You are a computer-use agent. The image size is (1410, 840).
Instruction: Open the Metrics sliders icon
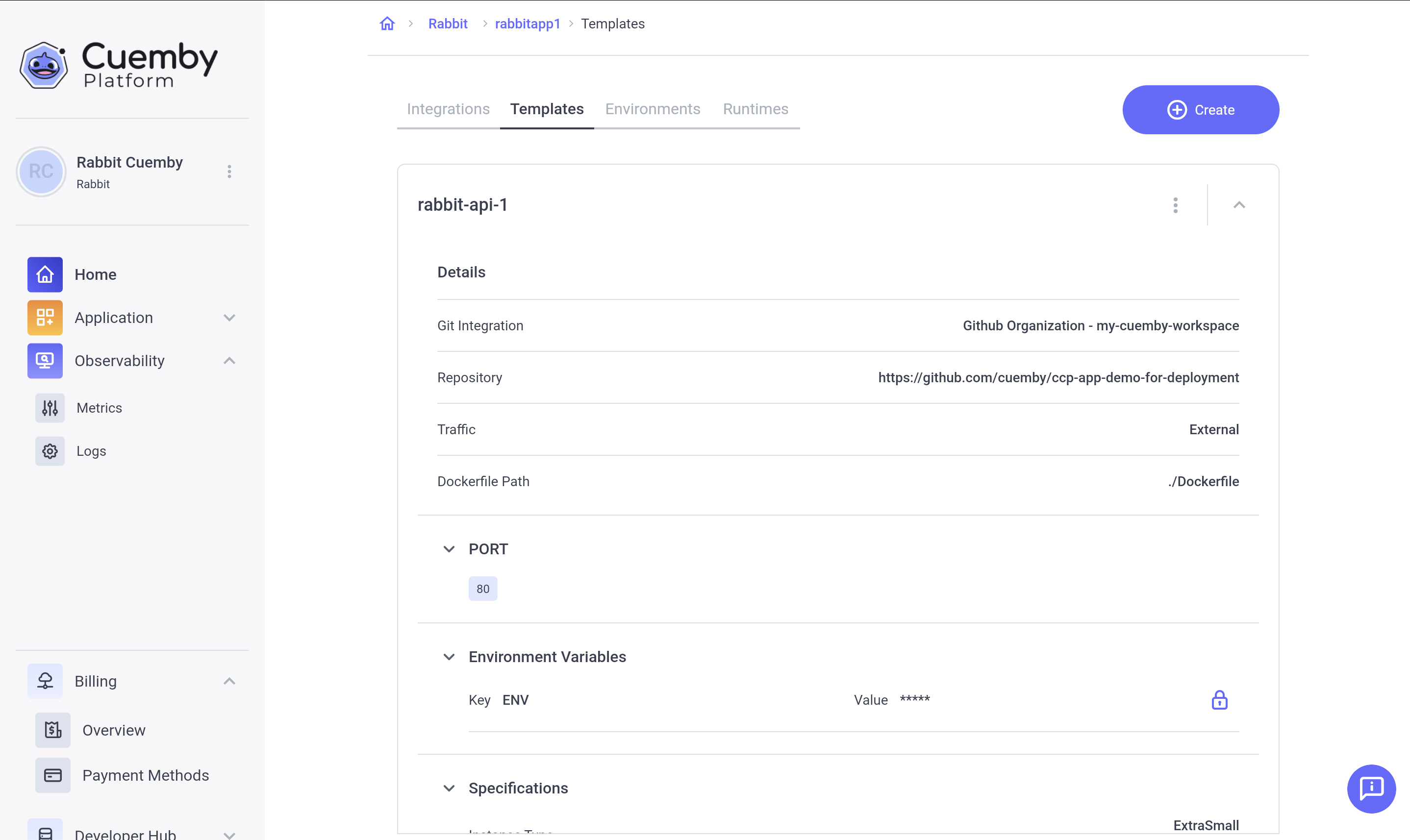pos(50,408)
